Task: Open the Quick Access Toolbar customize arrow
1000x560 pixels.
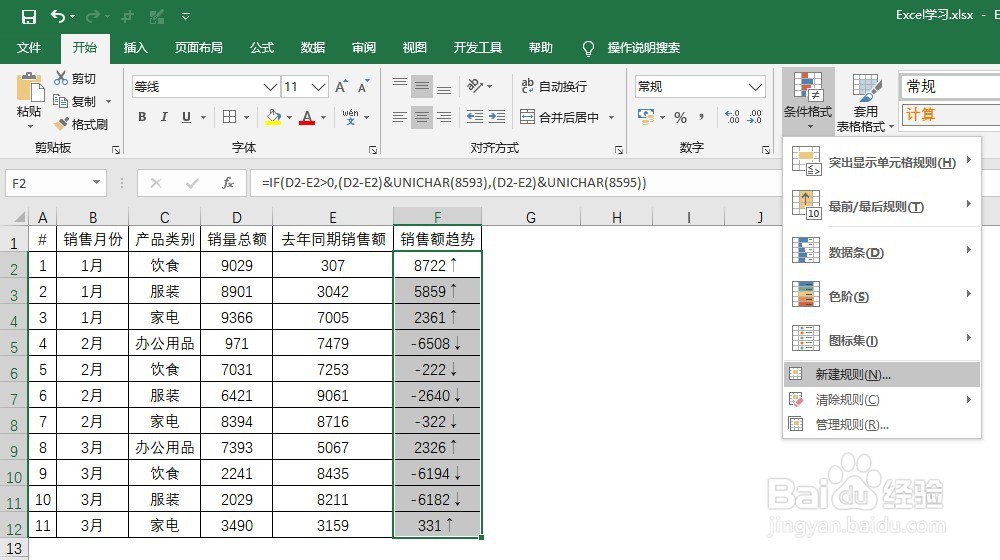Action: [186, 17]
